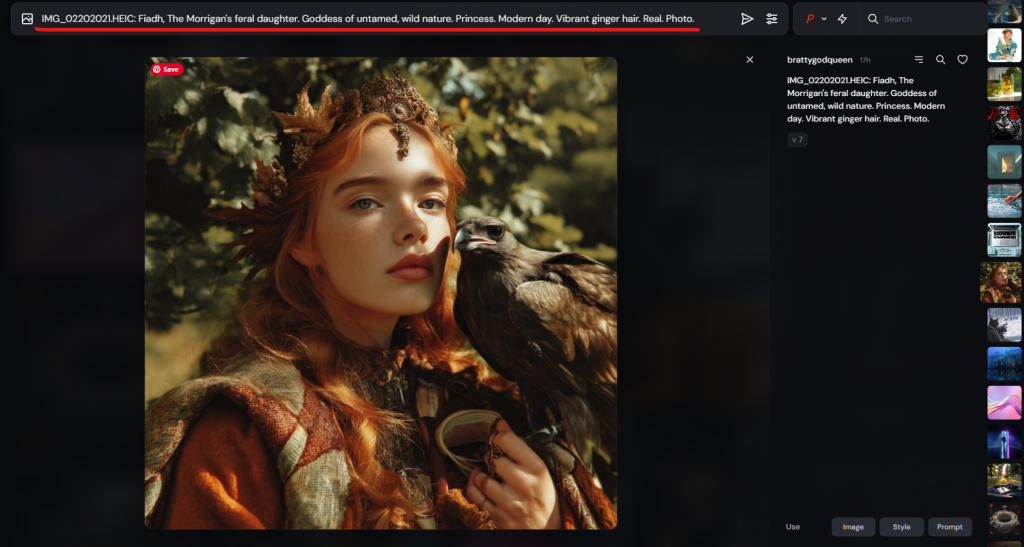Select the hand over pool water thumbnail

(1004, 201)
